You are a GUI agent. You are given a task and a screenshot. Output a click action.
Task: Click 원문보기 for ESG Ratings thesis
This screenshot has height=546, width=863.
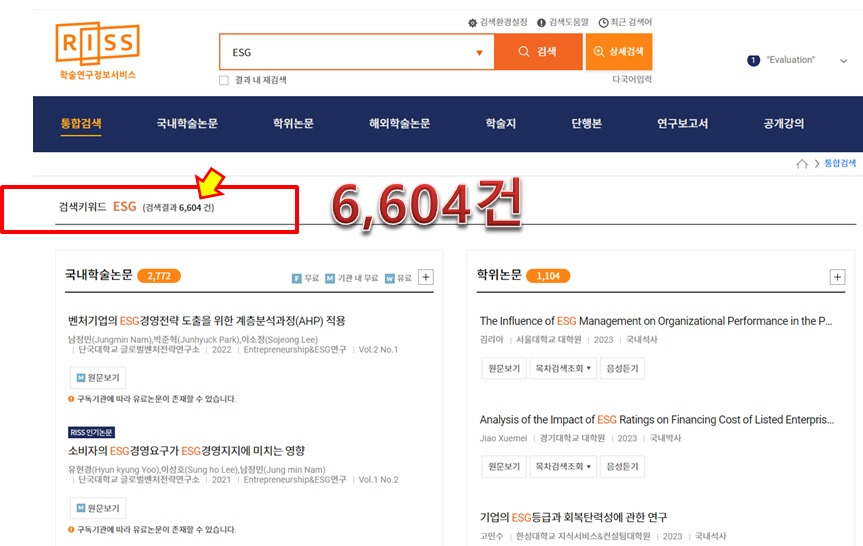tap(504, 467)
